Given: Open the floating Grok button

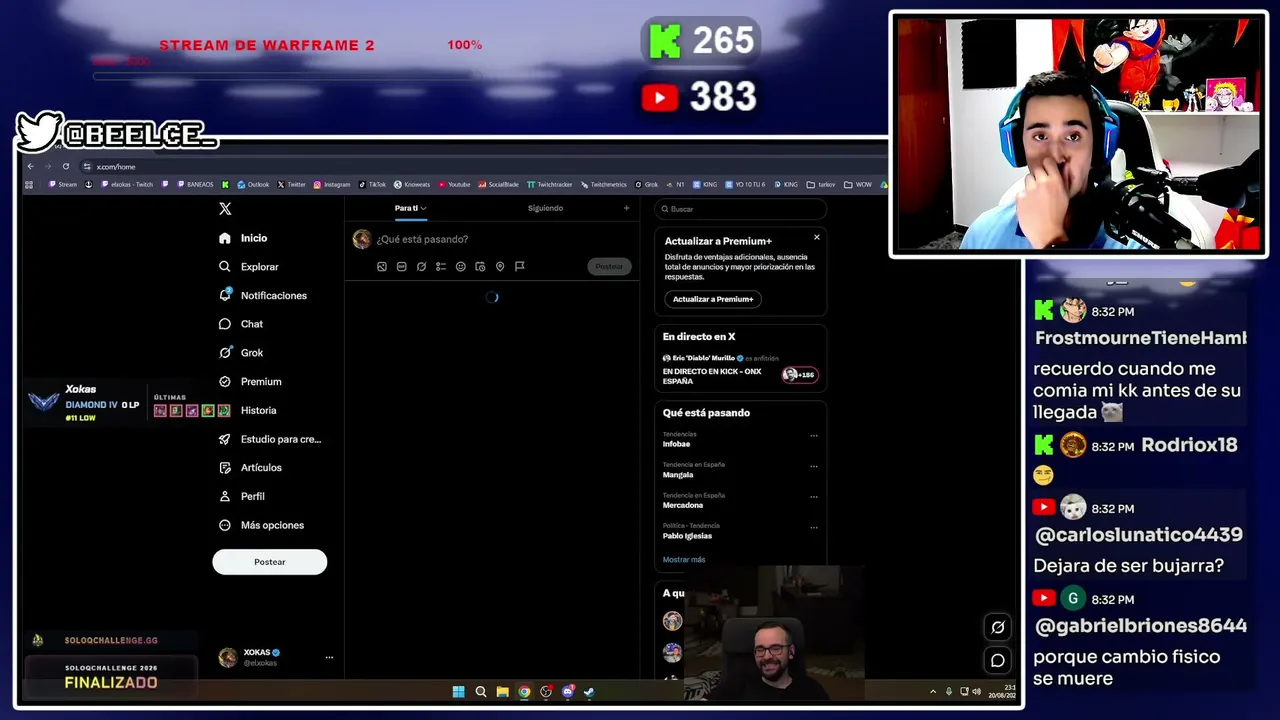Looking at the screenshot, I should coord(997,627).
